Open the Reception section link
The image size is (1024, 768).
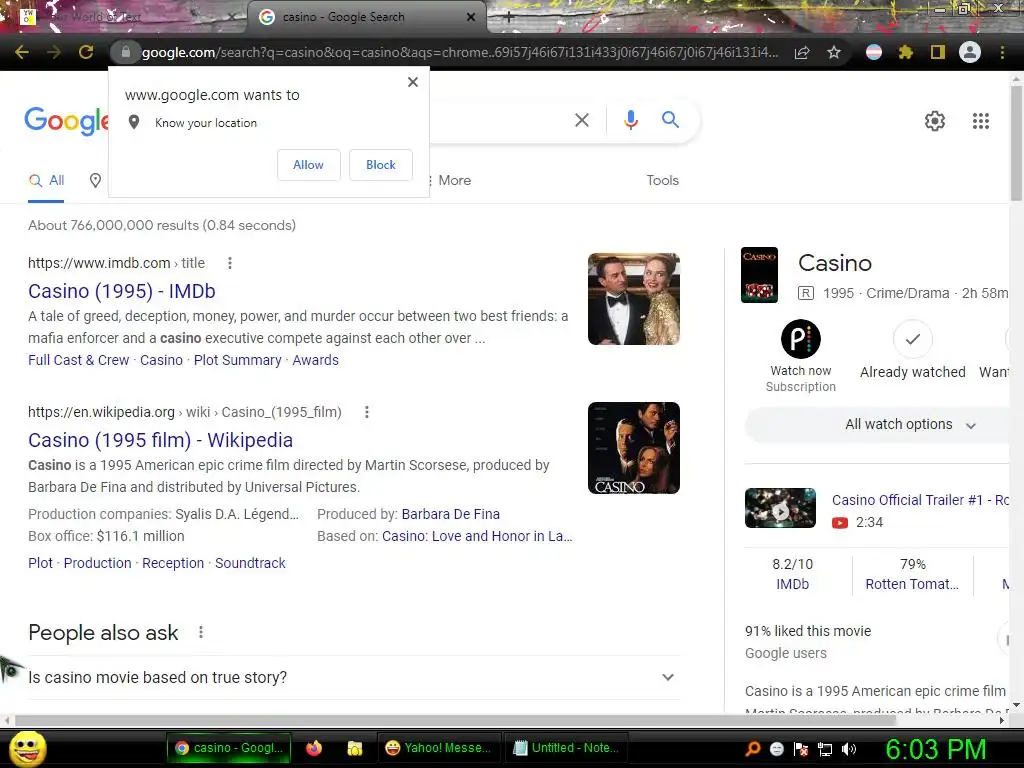173,563
